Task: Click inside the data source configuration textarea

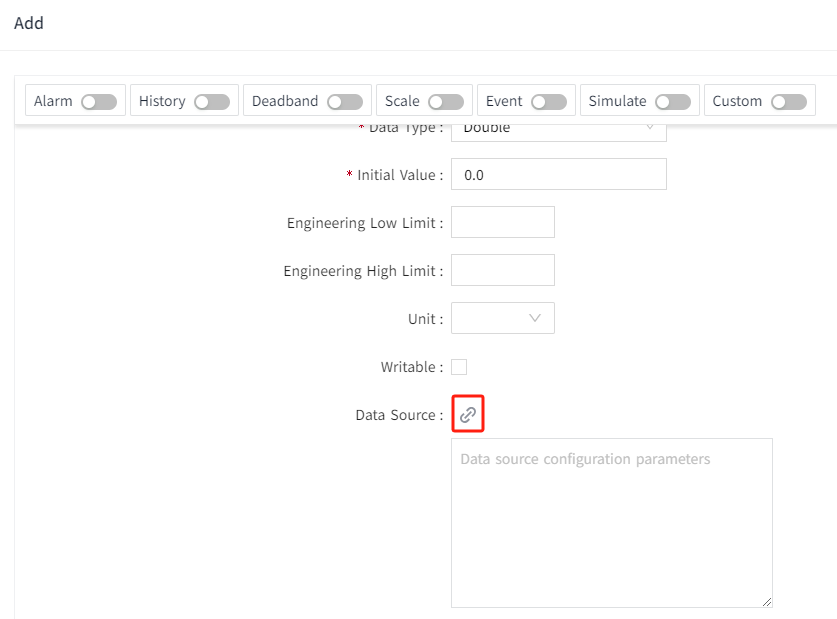Action: pos(611,522)
